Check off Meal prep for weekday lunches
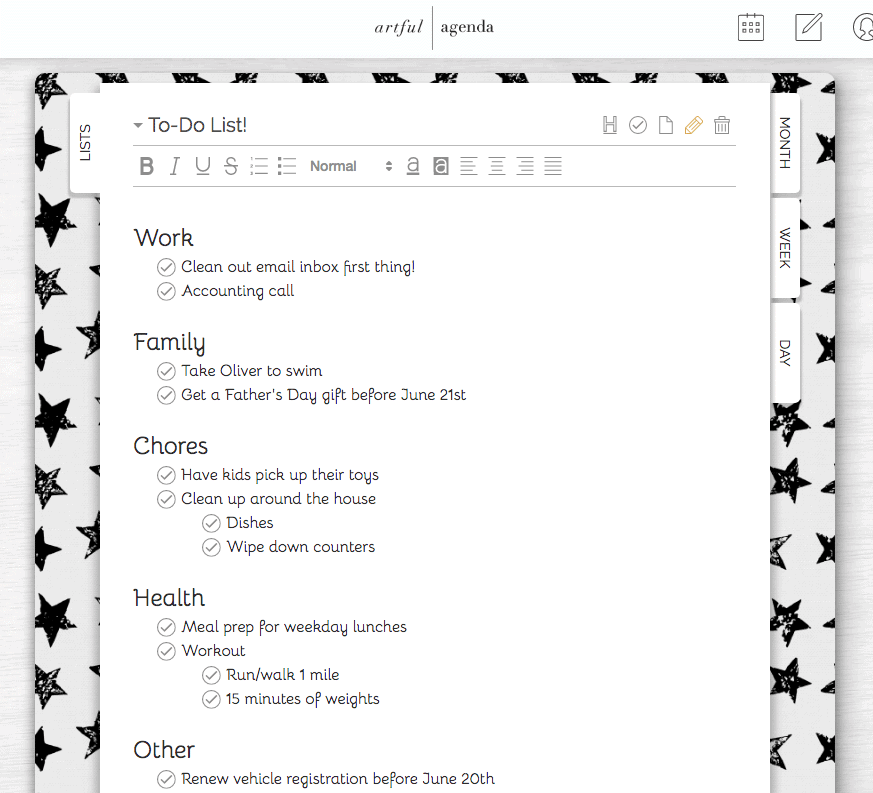Viewport: 873px width, 793px height. click(x=166, y=627)
